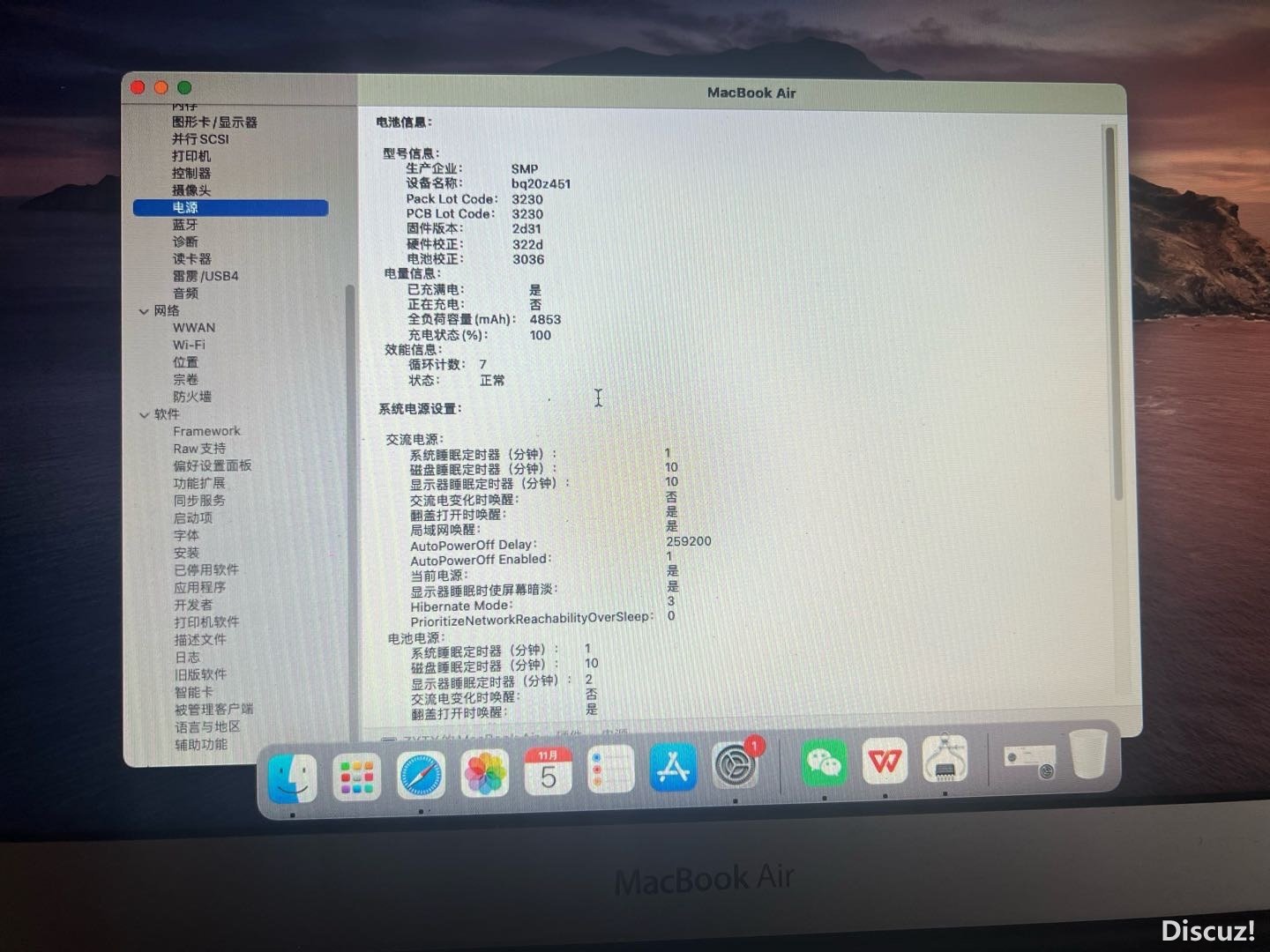Select 雷雳/USB4 in the sidebar
The width and height of the screenshot is (1270, 952).
click(205, 276)
